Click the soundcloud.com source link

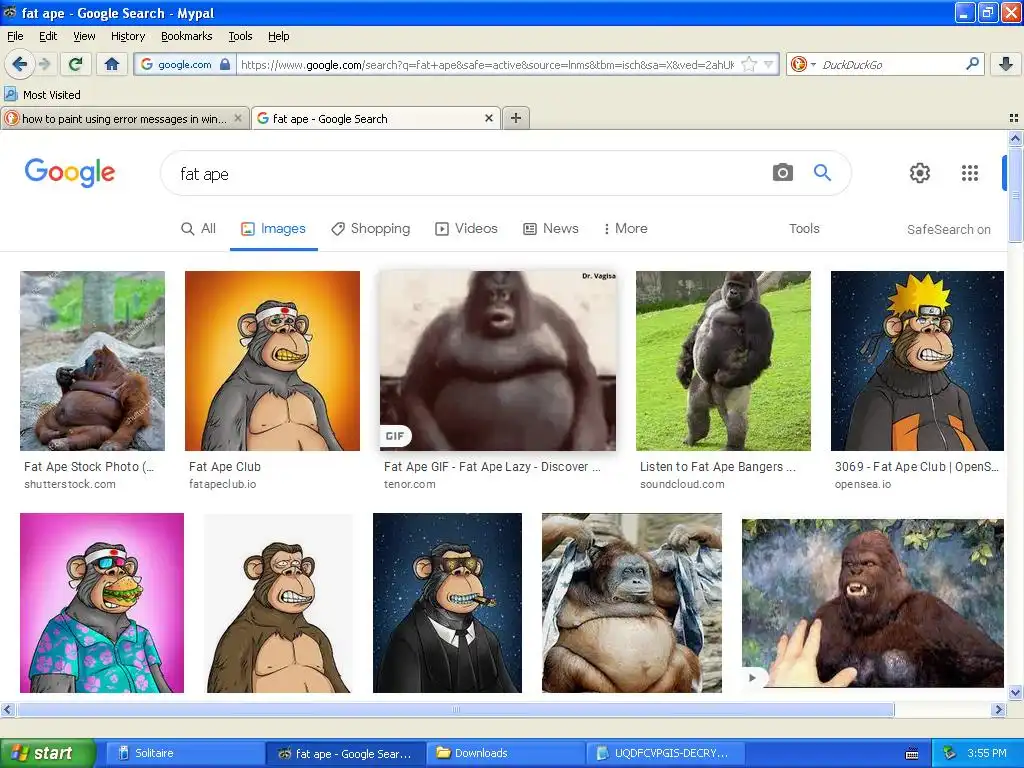(682, 484)
